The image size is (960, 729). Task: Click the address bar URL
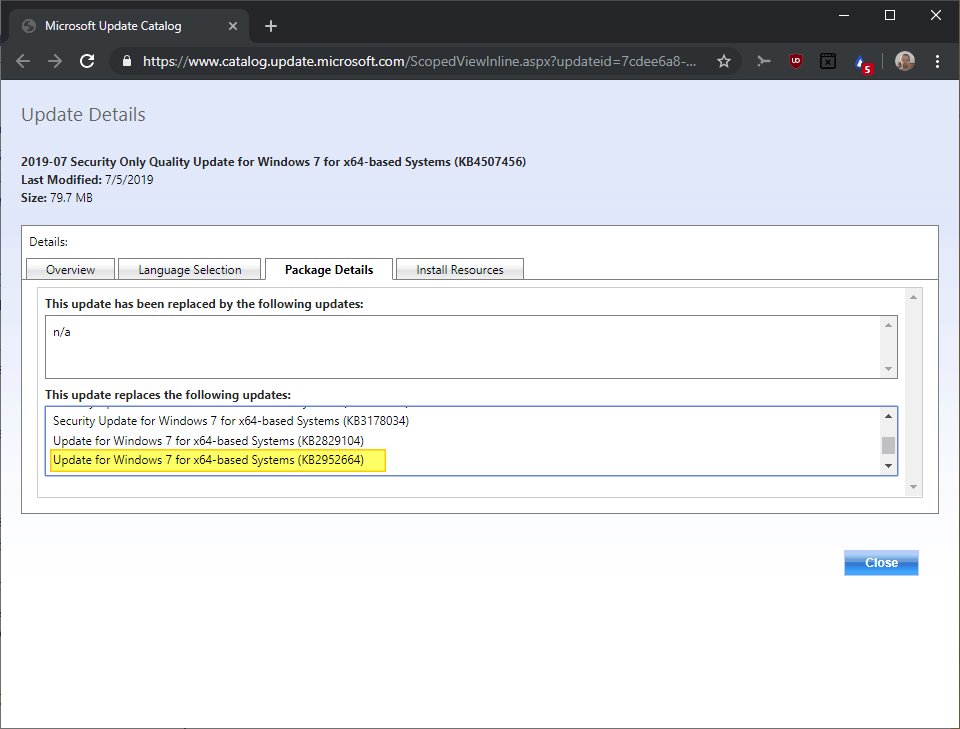(419, 61)
